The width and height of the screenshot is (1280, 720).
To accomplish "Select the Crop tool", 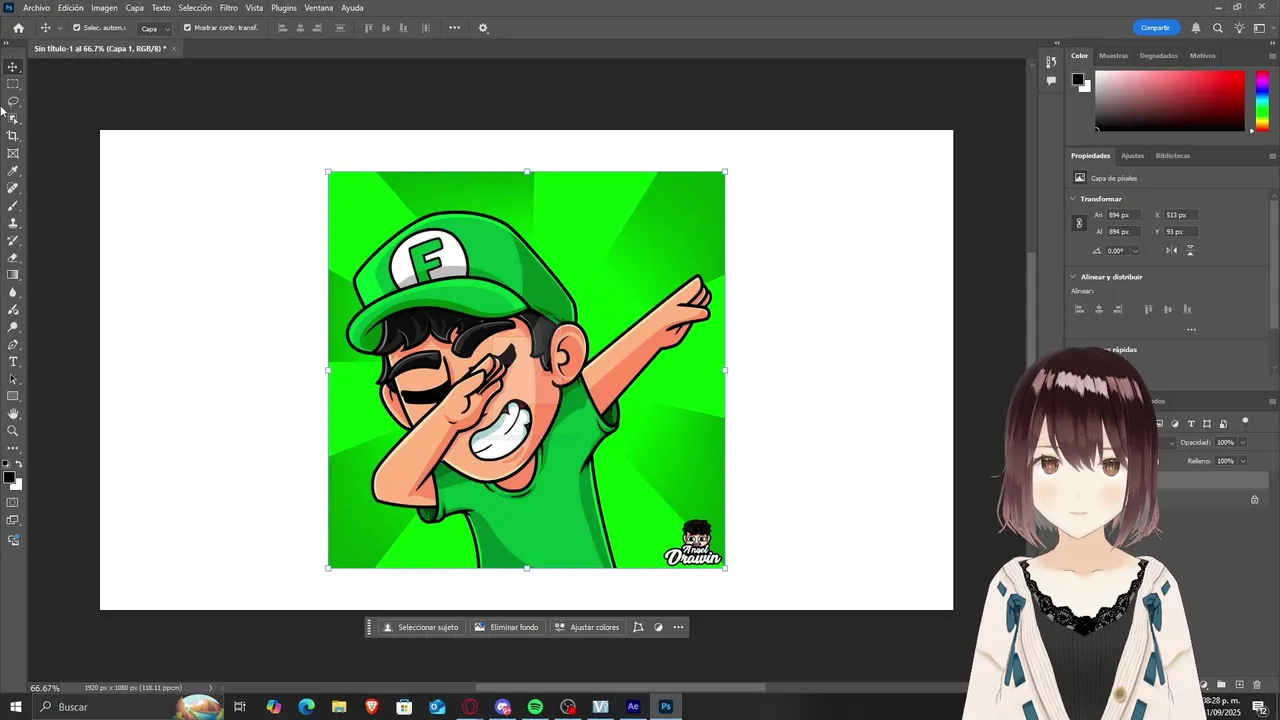I will coord(13,136).
